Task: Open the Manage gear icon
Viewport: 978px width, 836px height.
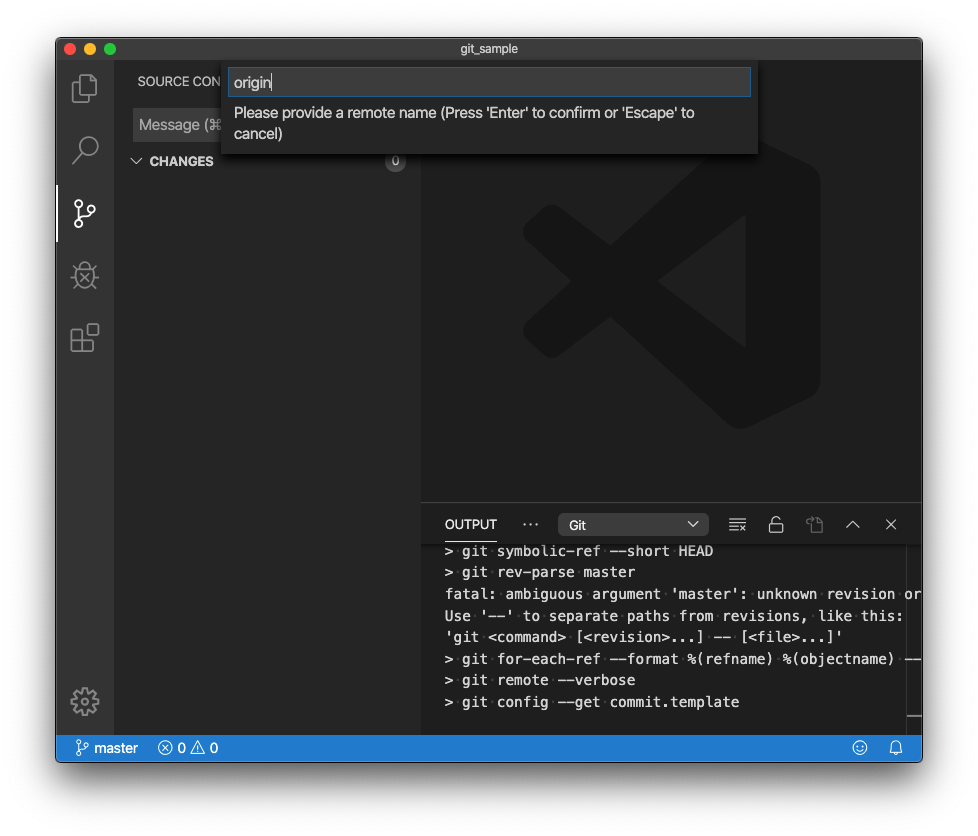Action: click(x=85, y=702)
